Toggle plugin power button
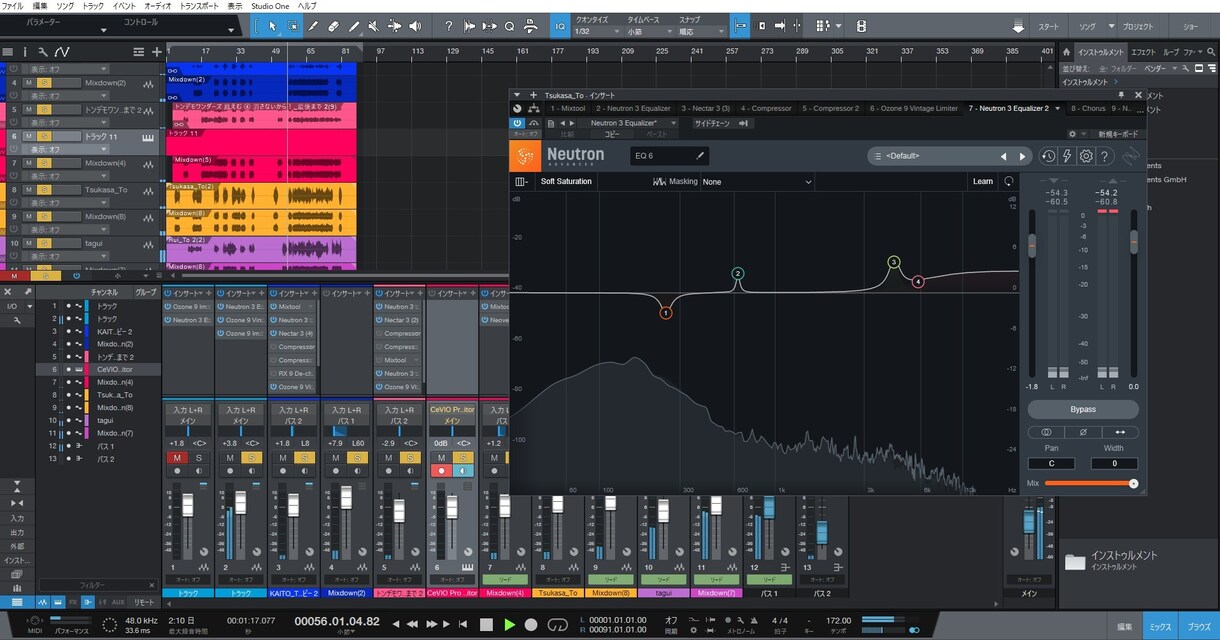Image resolution: width=1220 pixels, height=640 pixels. click(519, 123)
